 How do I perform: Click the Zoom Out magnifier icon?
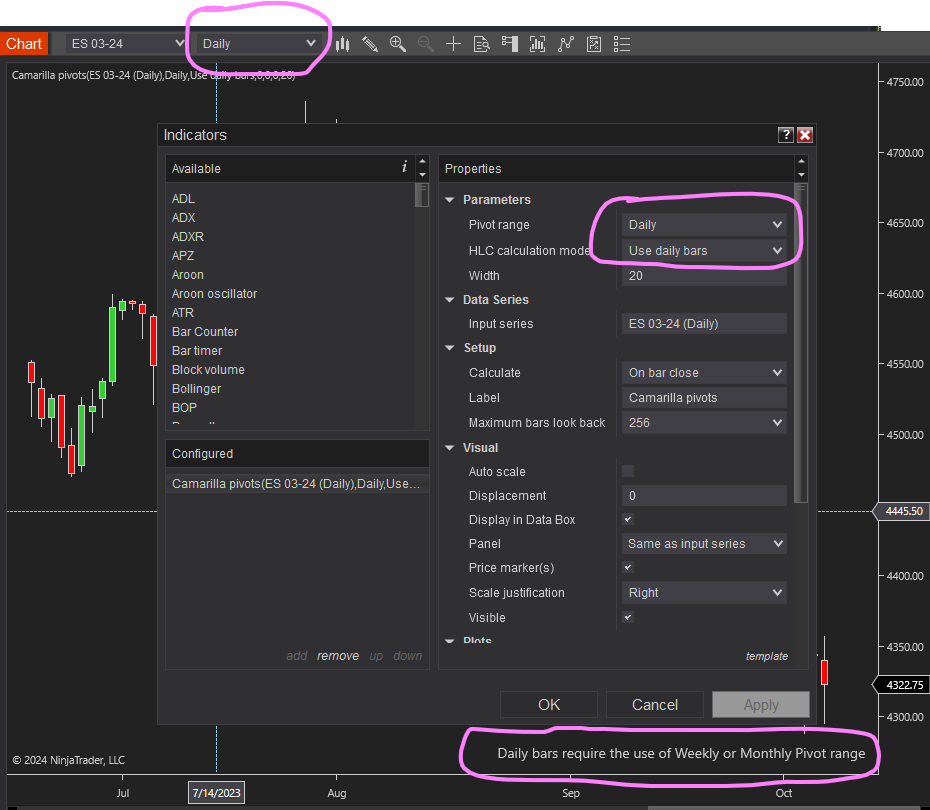[x=425, y=44]
